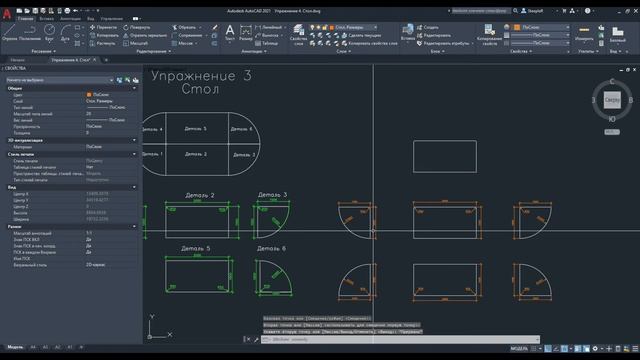Click the Таблица (Table) tool
The width and height of the screenshot is (640, 360).
[266, 43]
